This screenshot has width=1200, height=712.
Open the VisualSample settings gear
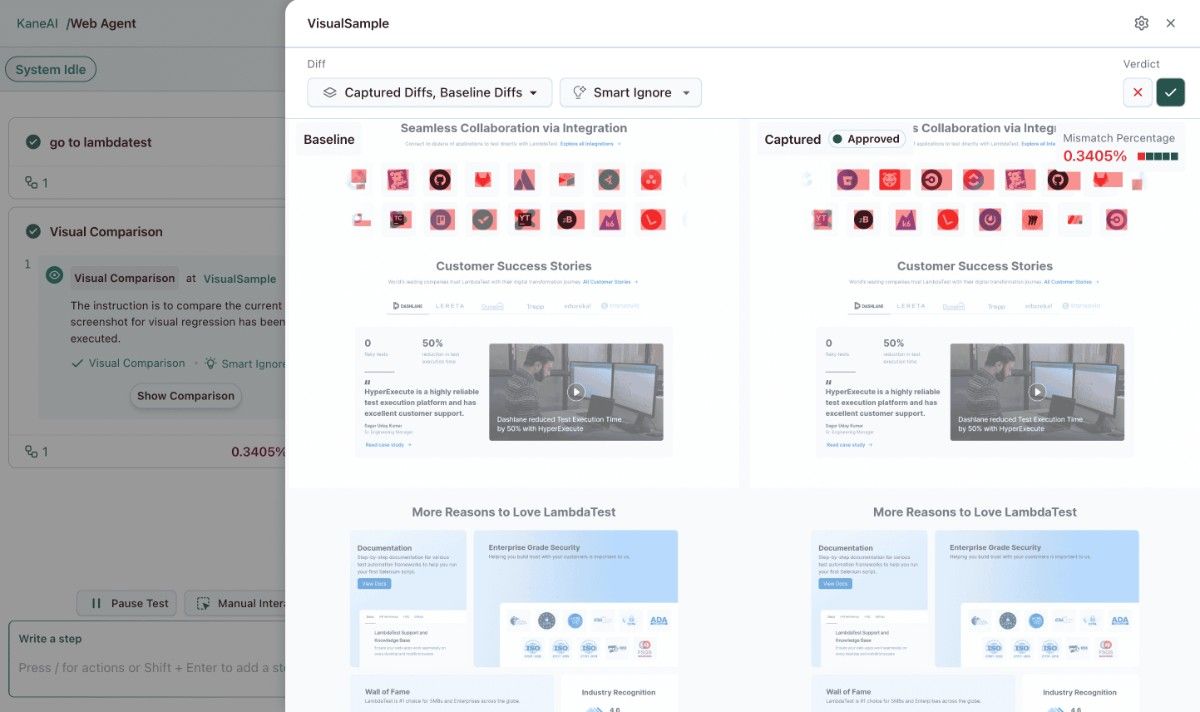click(x=1141, y=23)
